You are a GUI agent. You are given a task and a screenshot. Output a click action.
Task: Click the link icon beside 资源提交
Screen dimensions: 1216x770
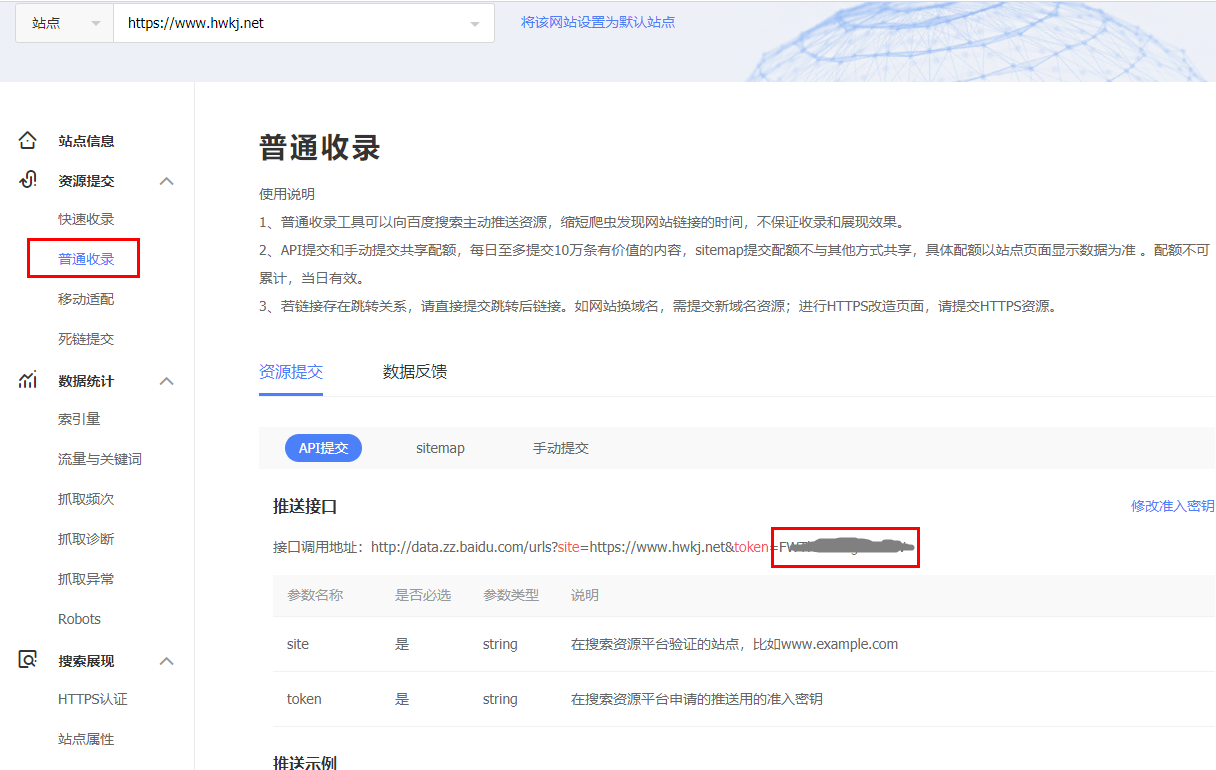[28, 181]
